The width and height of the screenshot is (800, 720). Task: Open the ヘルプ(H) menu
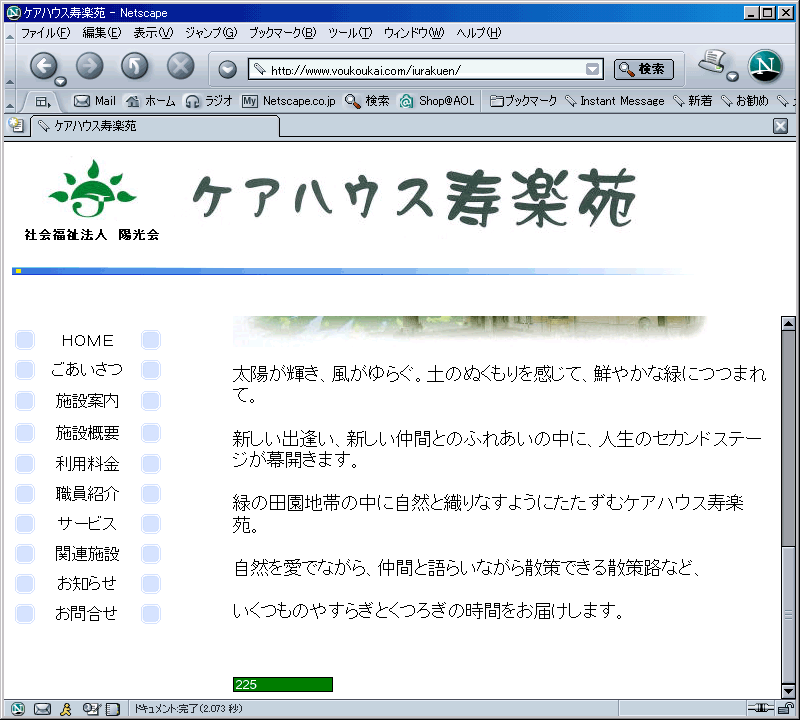tap(479, 33)
